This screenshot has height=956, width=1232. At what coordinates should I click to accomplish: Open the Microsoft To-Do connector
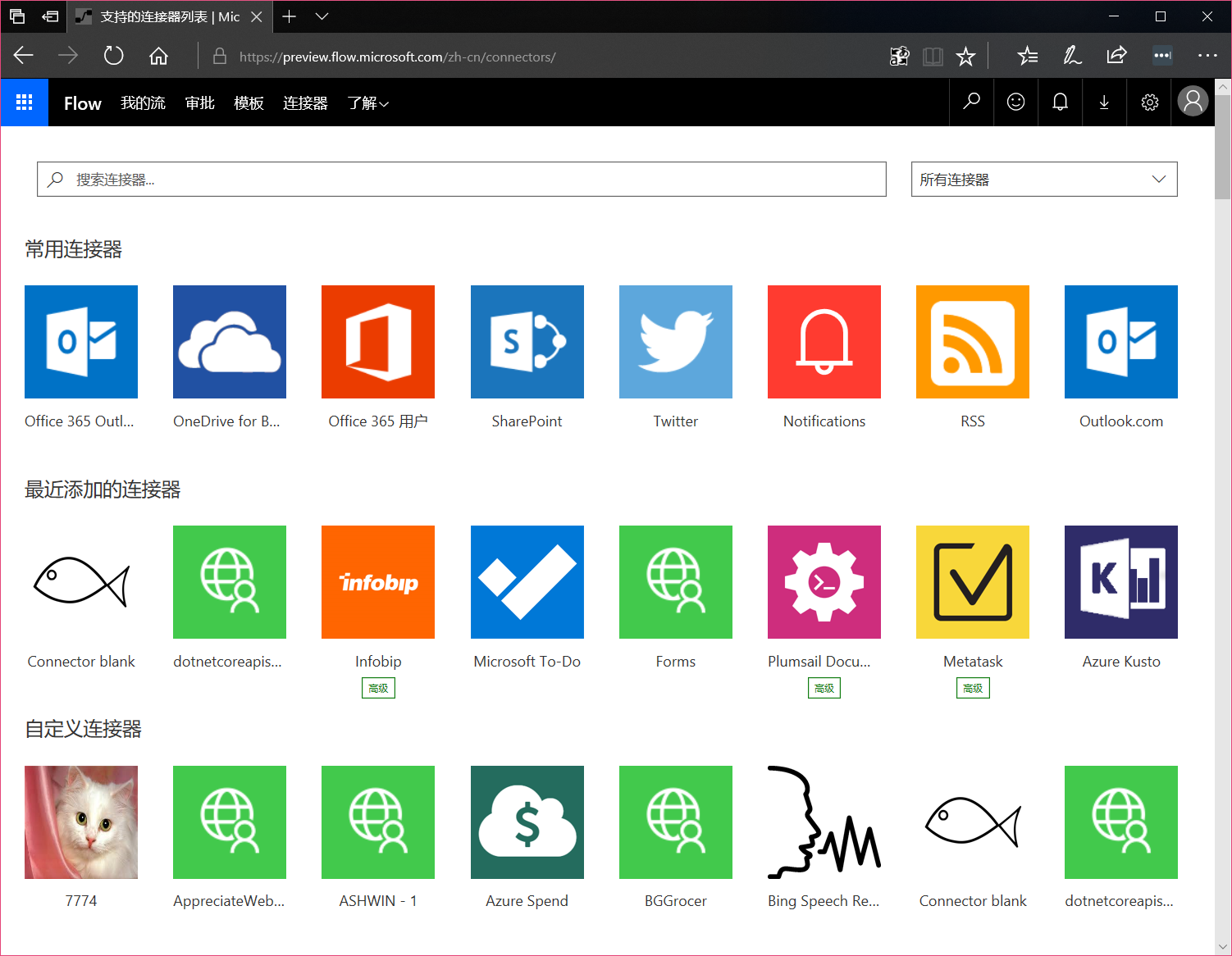[x=527, y=582]
